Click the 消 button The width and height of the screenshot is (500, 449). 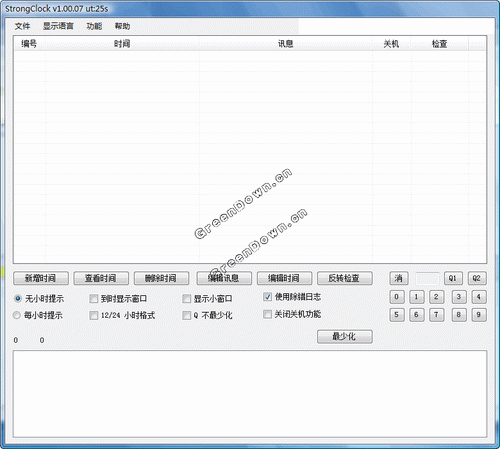point(399,278)
